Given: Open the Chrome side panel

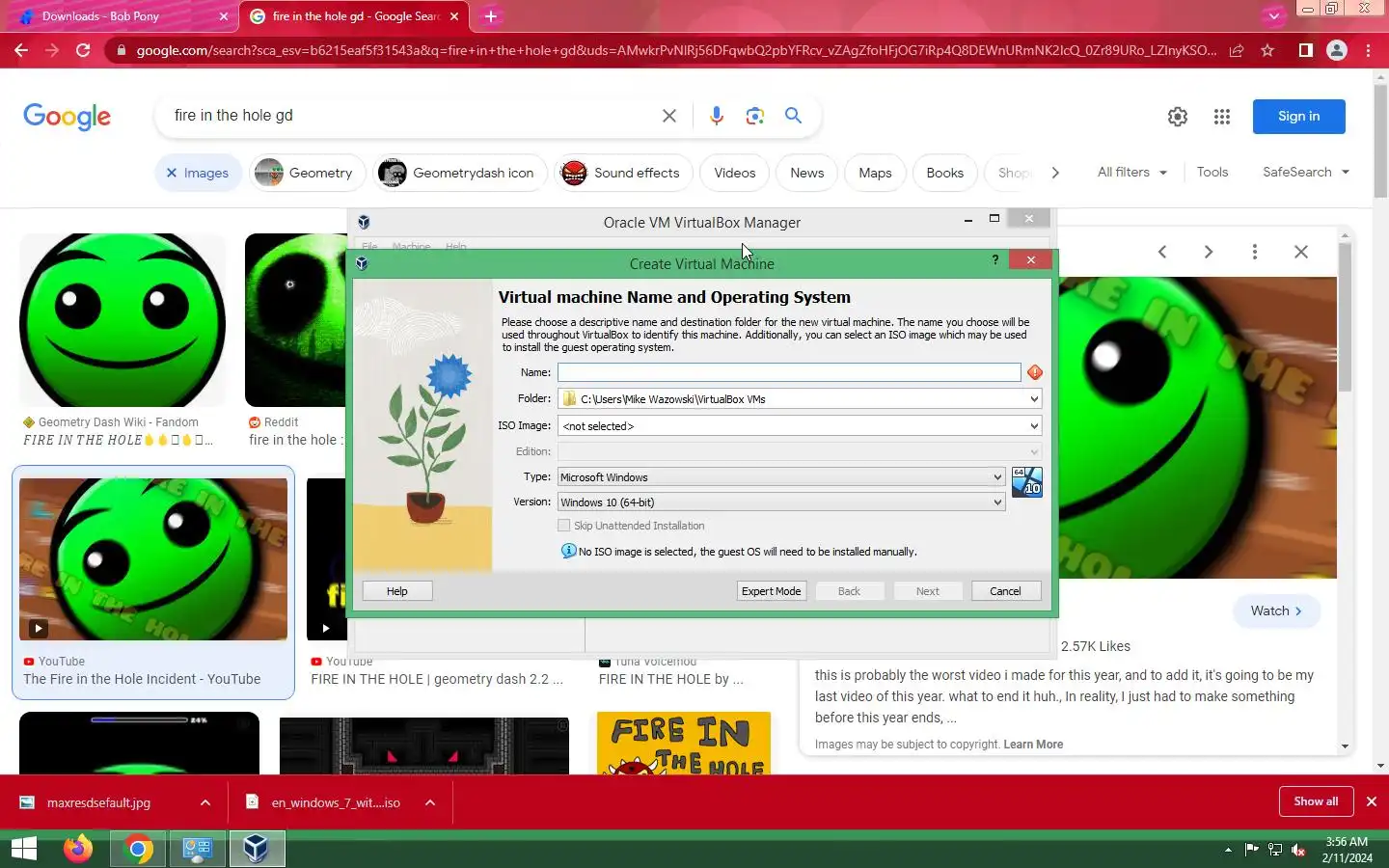Looking at the screenshot, I should [x=1305, y=50].
